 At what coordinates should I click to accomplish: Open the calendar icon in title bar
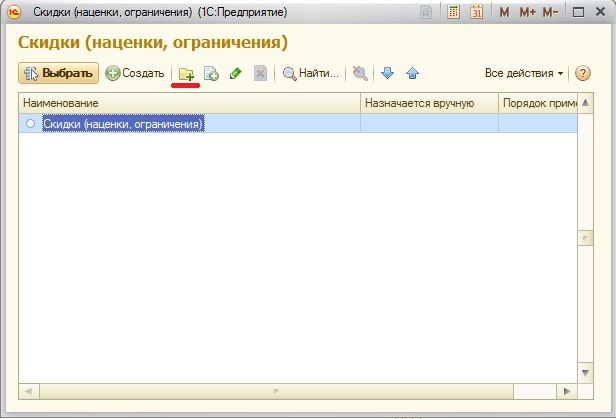coord(476,13)
